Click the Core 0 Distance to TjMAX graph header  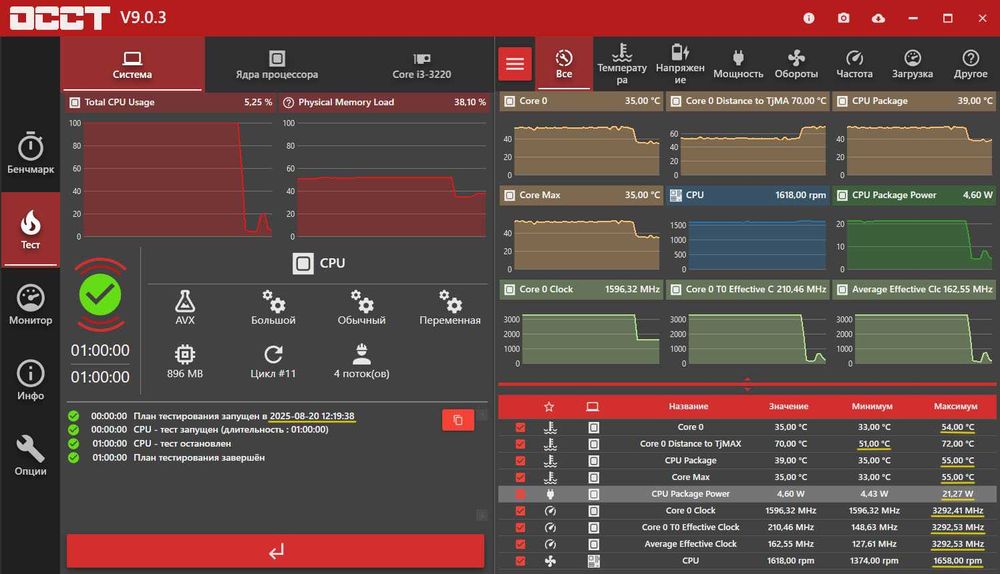[747, 101]
